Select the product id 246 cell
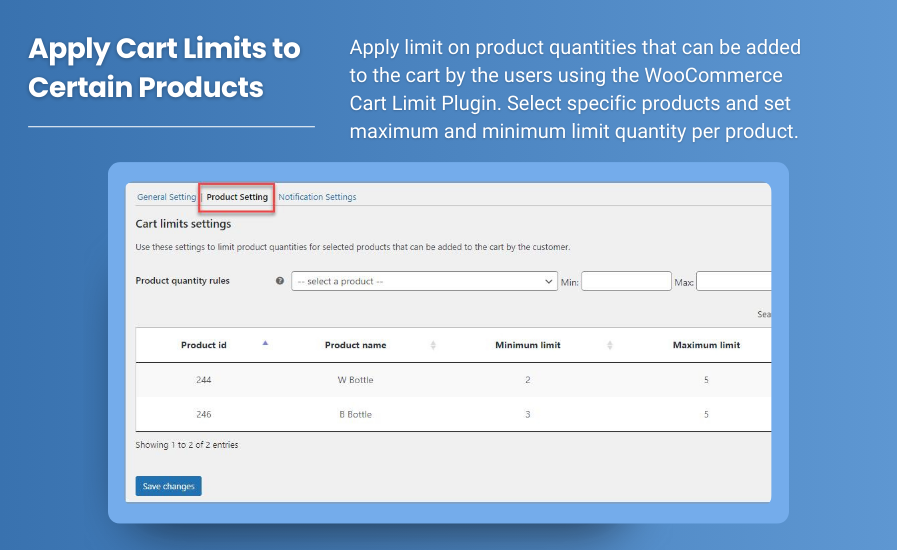This screenshot has height=550, width=897. pyautogui.click(x=204, y=414)
